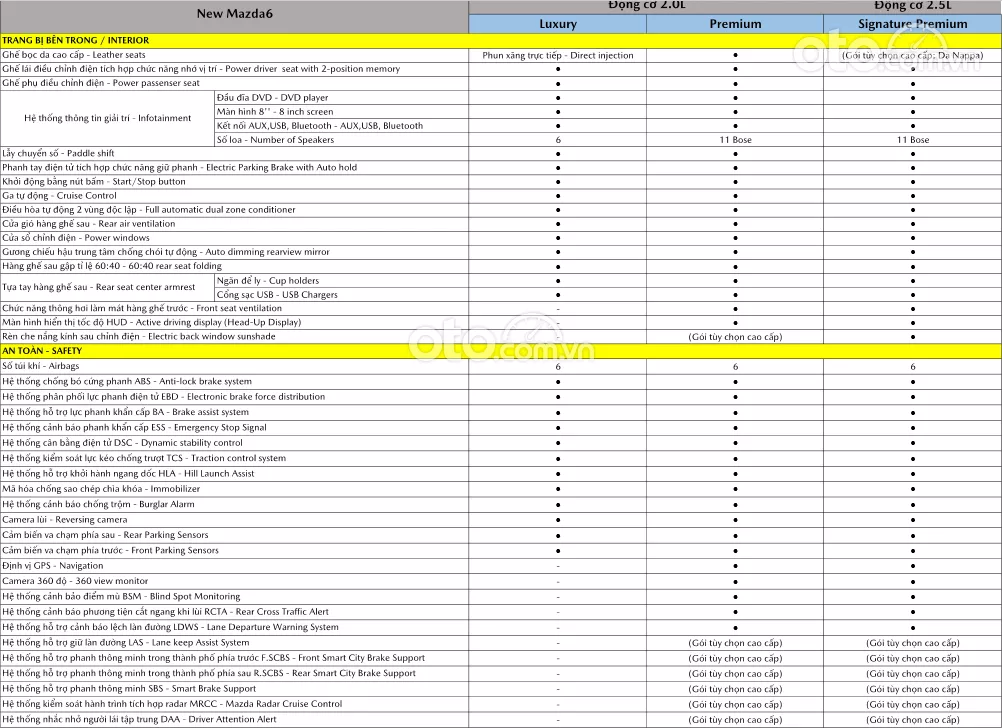Screen dimensions: 1002x728
Task: Select the "Luxury" column header
Action: tap(558, 24)
